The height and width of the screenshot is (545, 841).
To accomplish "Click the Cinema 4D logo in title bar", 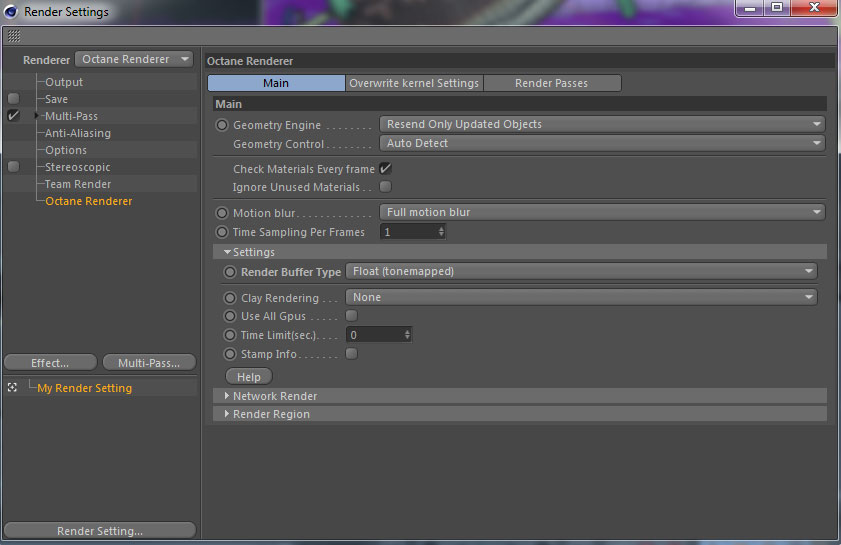I will (x=11, y=11).
